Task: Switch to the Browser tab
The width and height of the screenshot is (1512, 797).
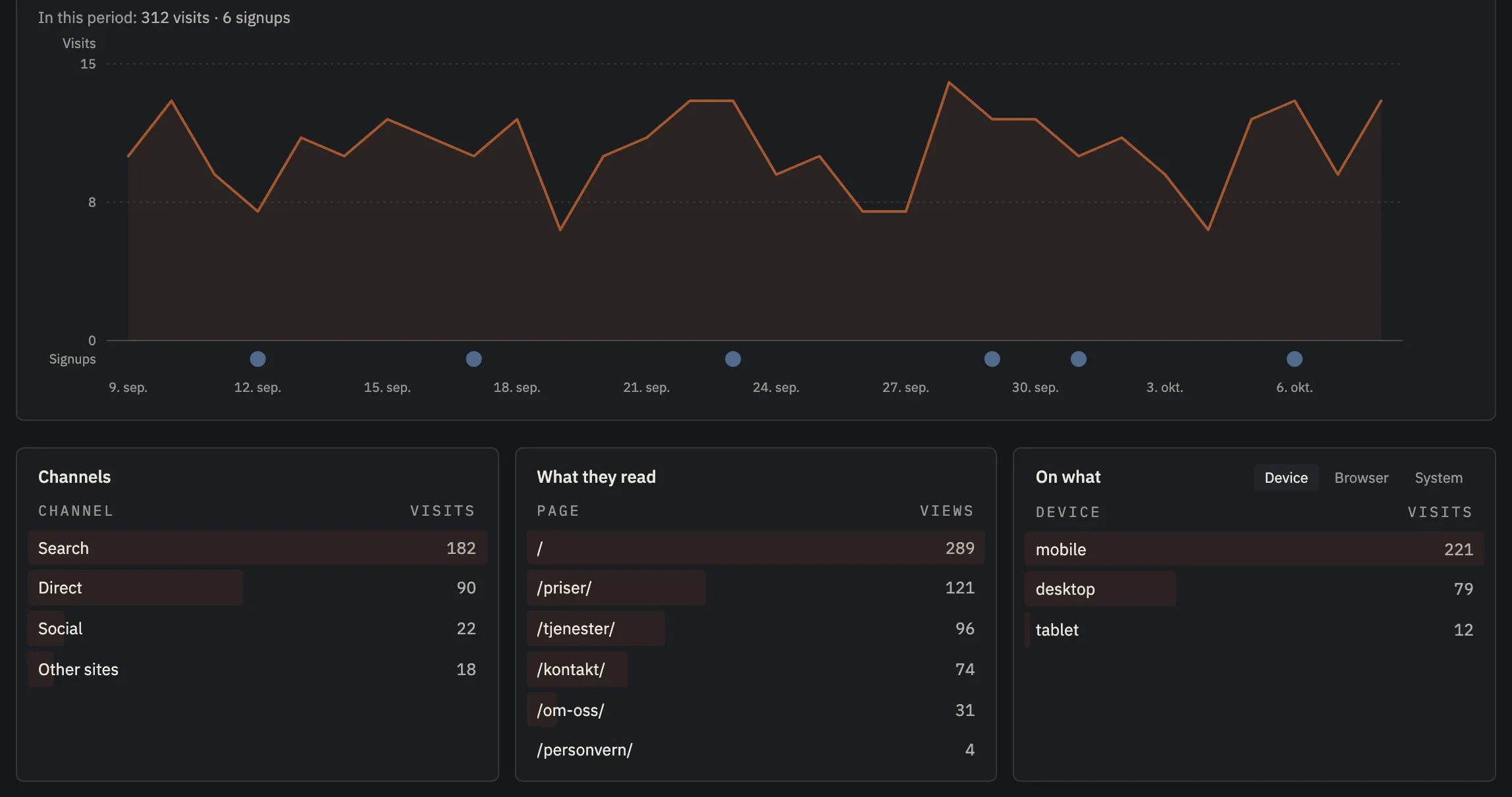Action: tap(1361, 478)
